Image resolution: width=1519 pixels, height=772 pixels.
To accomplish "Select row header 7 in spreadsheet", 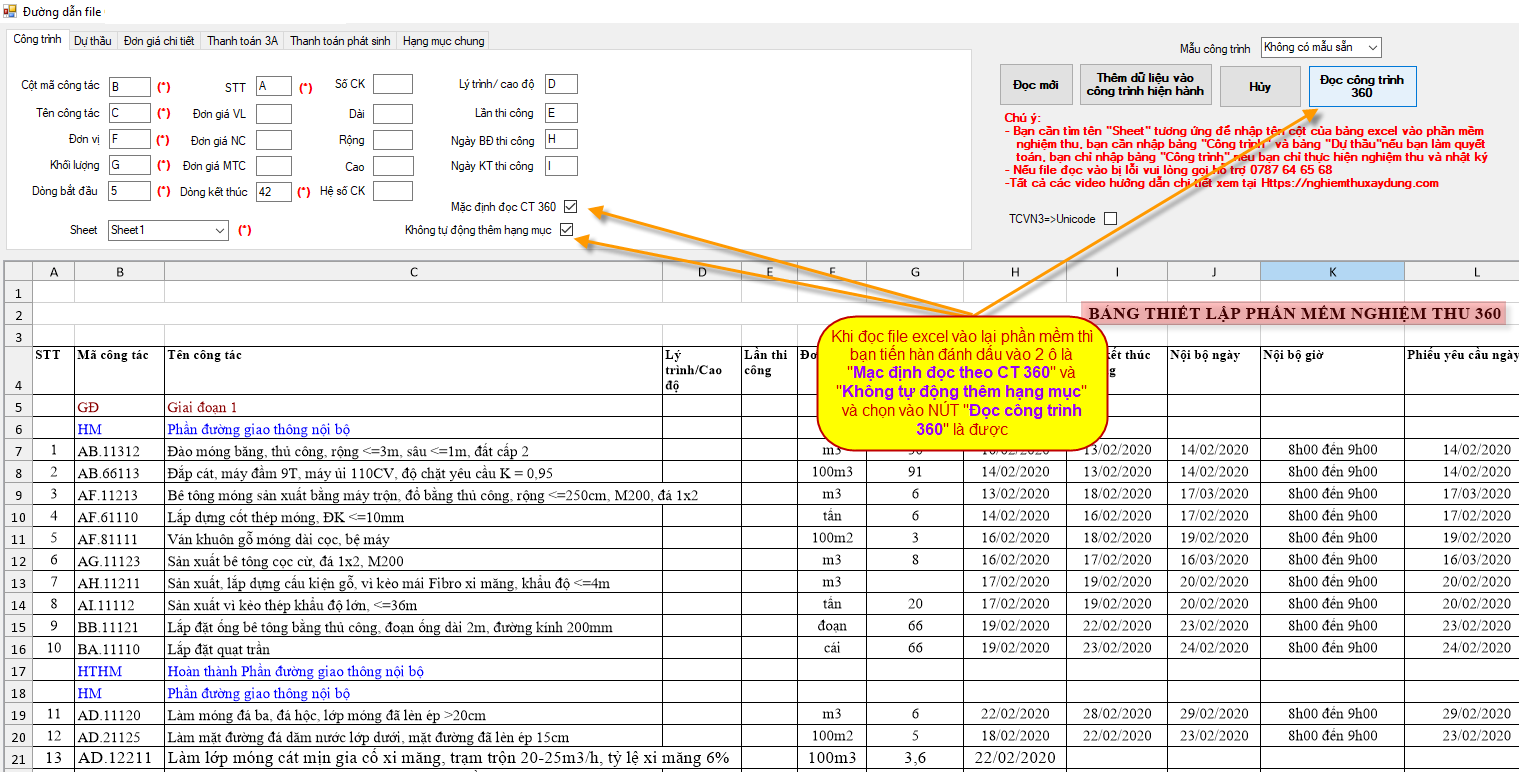I will click(x=18, y=450).
